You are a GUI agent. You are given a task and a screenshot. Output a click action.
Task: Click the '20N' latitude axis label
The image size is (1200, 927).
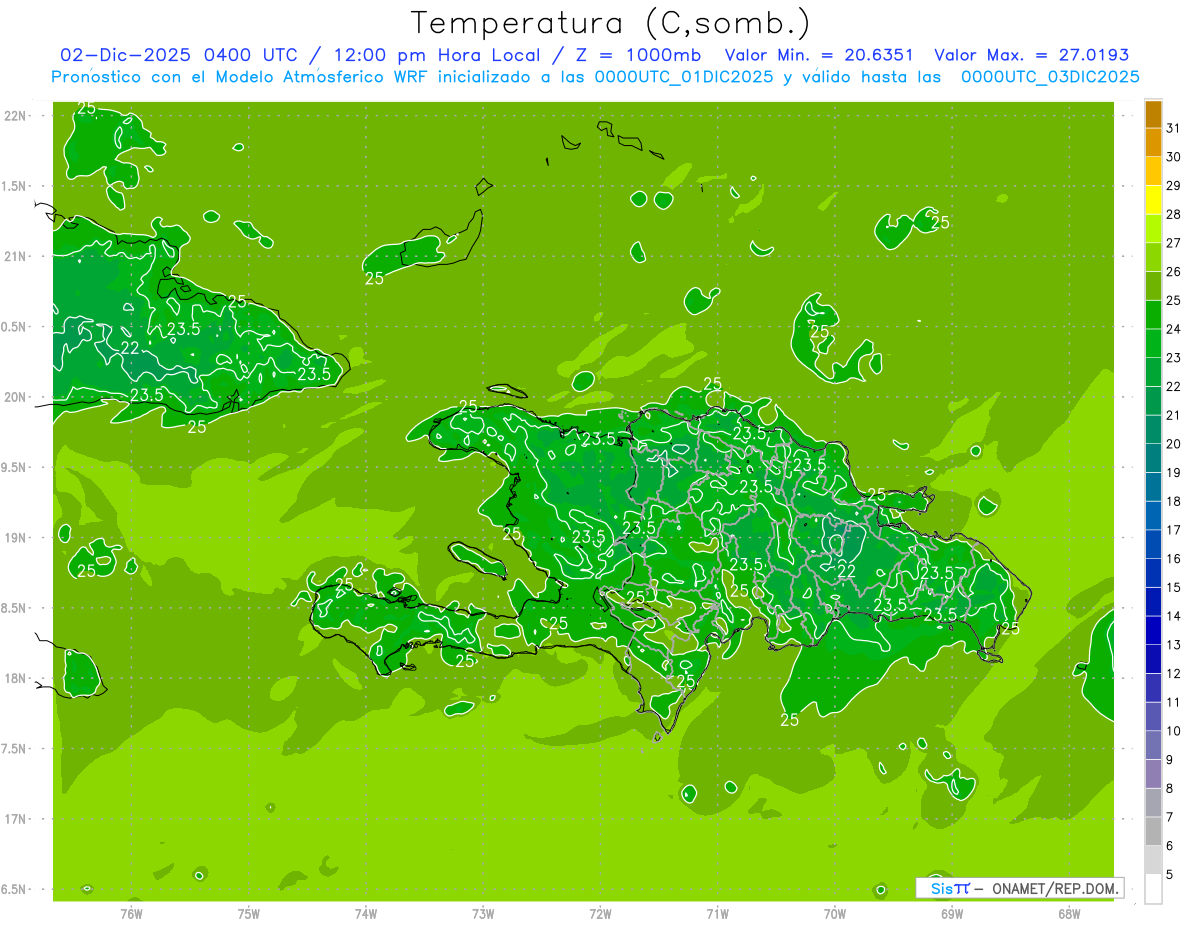pyautogui.click(x=16, y=397)
